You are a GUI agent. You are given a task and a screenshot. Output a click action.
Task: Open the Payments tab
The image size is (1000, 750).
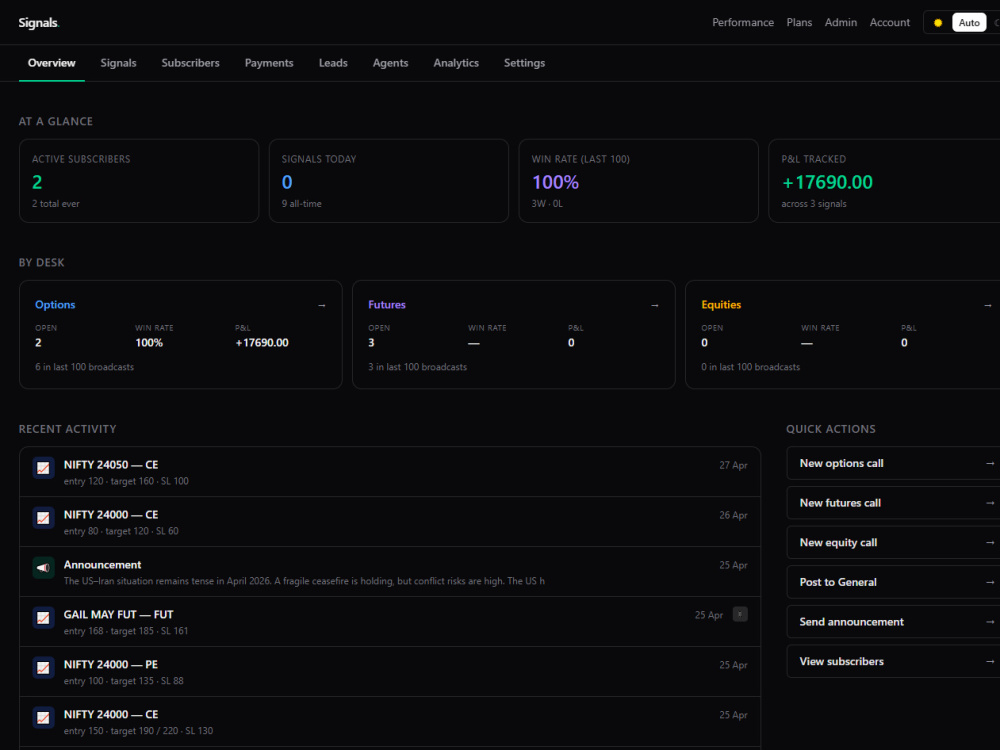269,63
